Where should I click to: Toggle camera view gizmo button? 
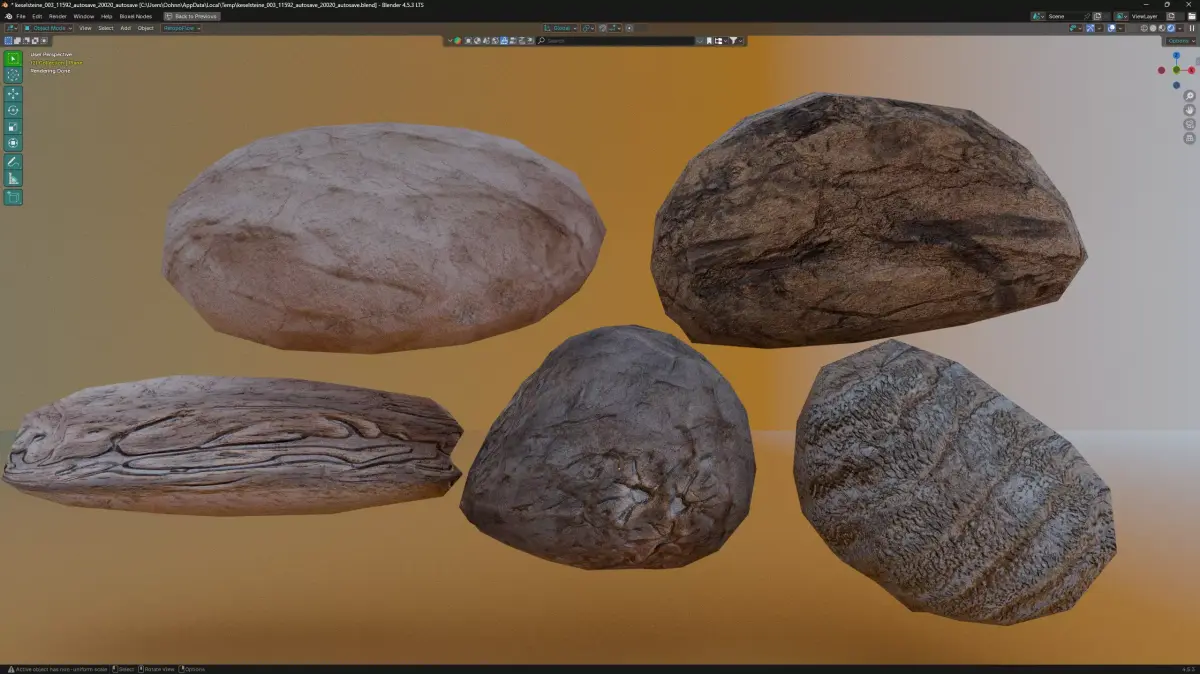point(1189,124)
